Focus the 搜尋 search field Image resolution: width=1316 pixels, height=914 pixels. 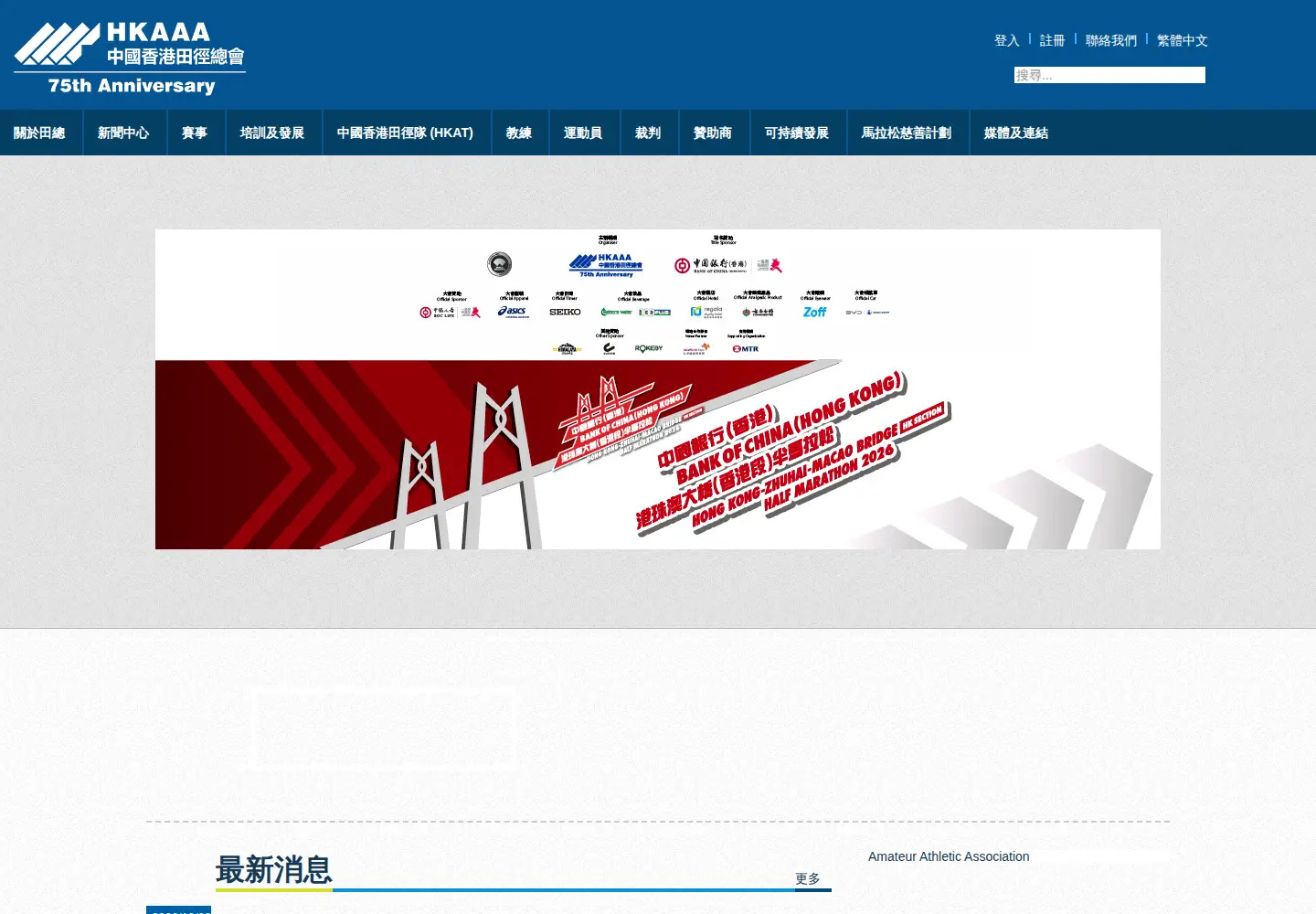pyautogui.click(x=1109, y=75)
